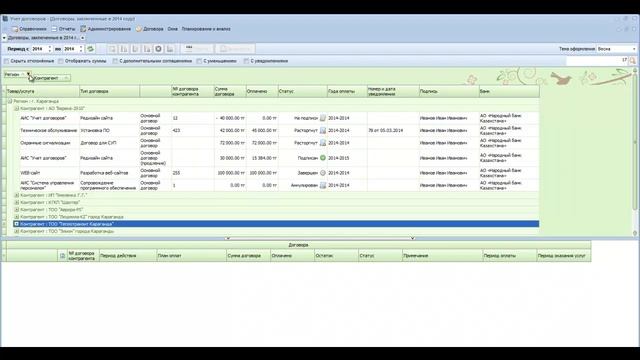The width and height of the screenshot is (640, 360).
Task: Open tab list arrow left of document tab
Action: click(x=4, y=38)
